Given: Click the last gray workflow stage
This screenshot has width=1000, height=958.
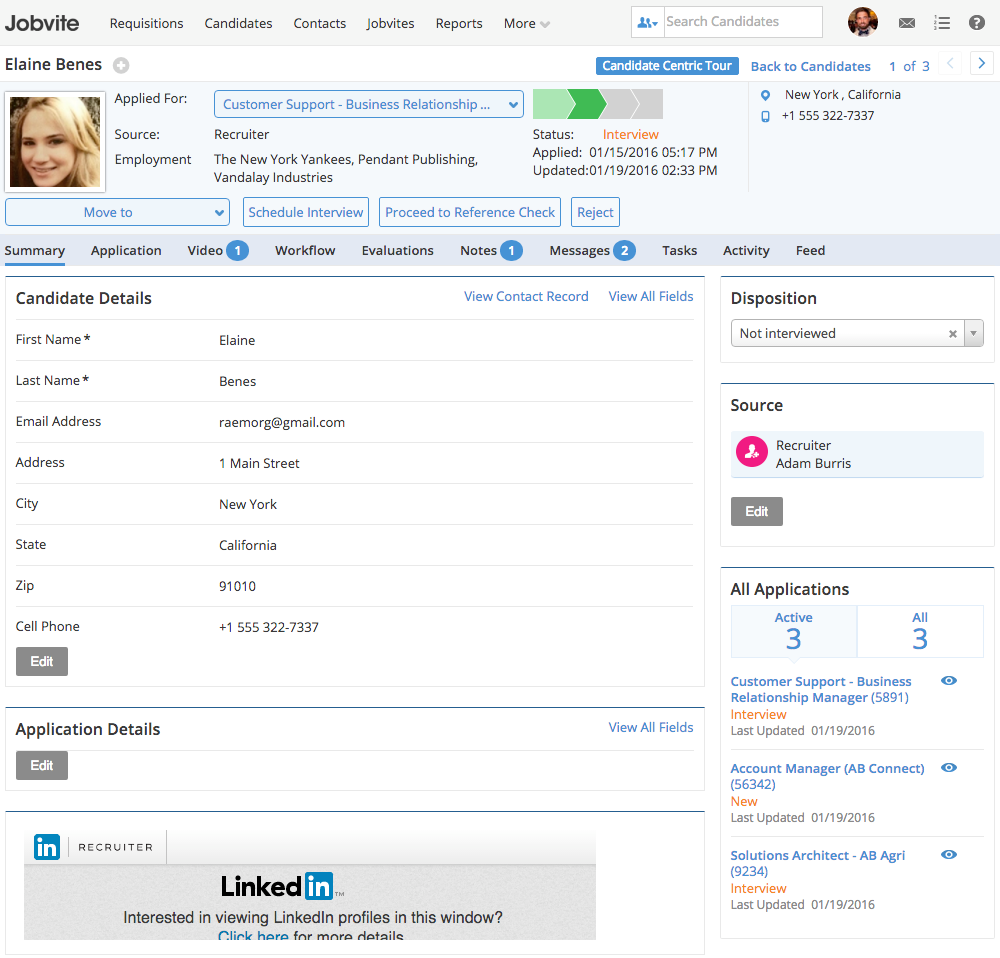Looking at the screenshot, I should pos(649,104).
